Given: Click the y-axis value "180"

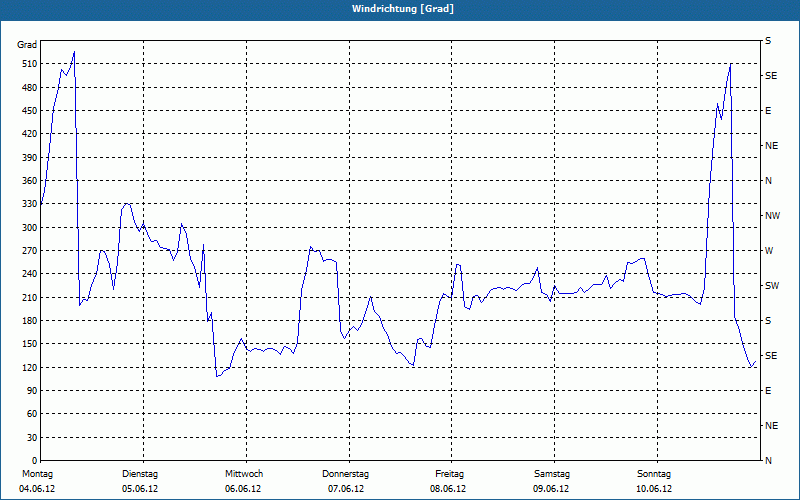Looking at the screenshot, I should tap(30, 321).
